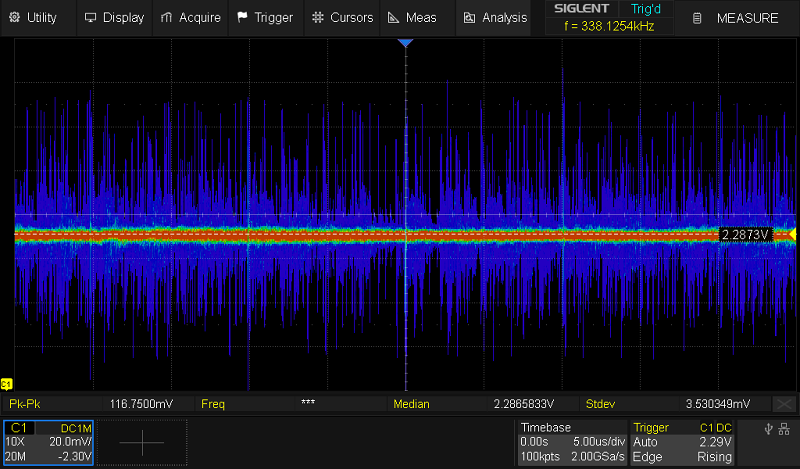Open the Display menu
Screen dimensions: 800x469
pyautogui.click(x=114, y=17)
